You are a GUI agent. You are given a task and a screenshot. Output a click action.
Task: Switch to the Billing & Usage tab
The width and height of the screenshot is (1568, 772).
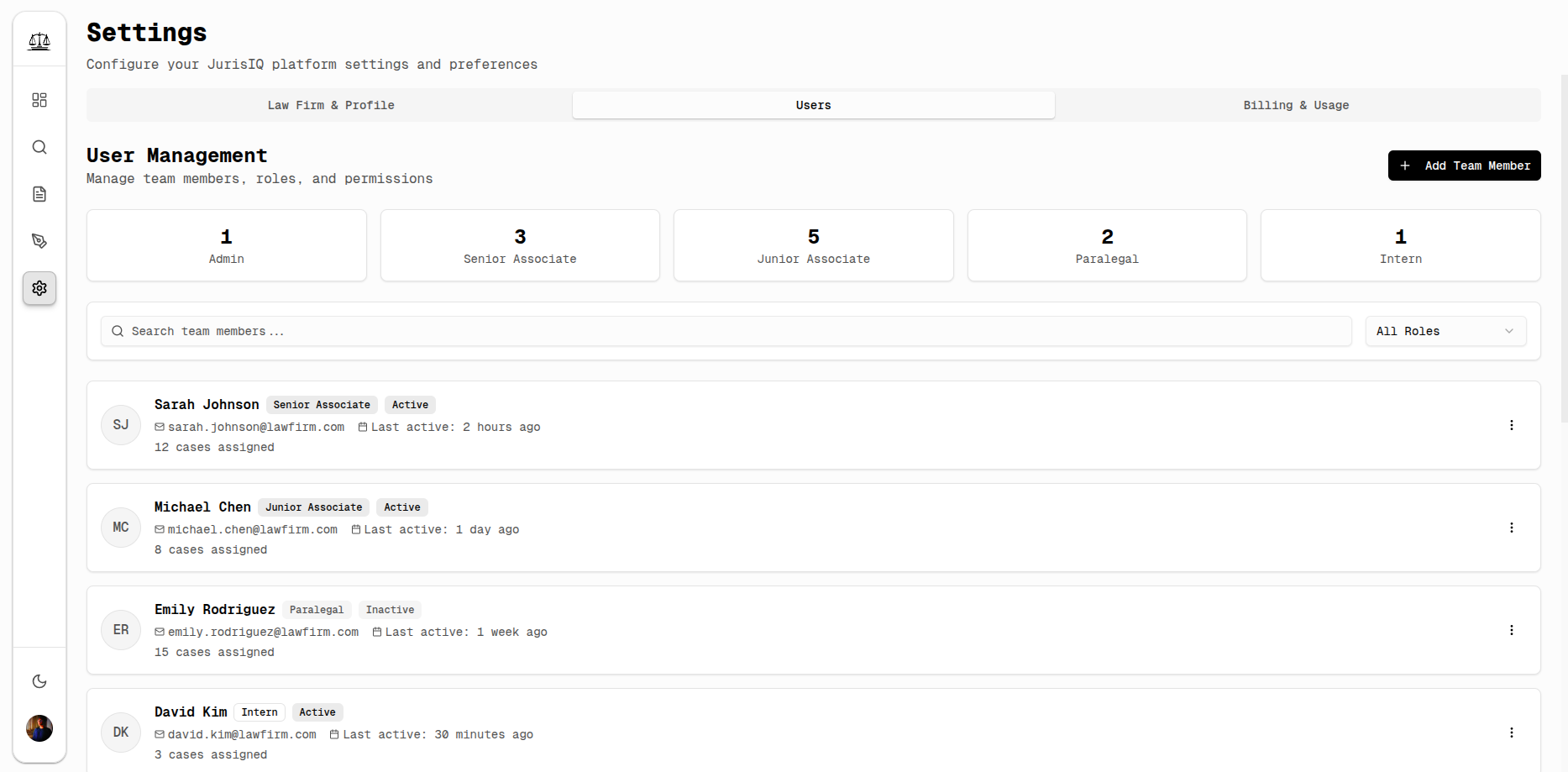point(1296,105)
